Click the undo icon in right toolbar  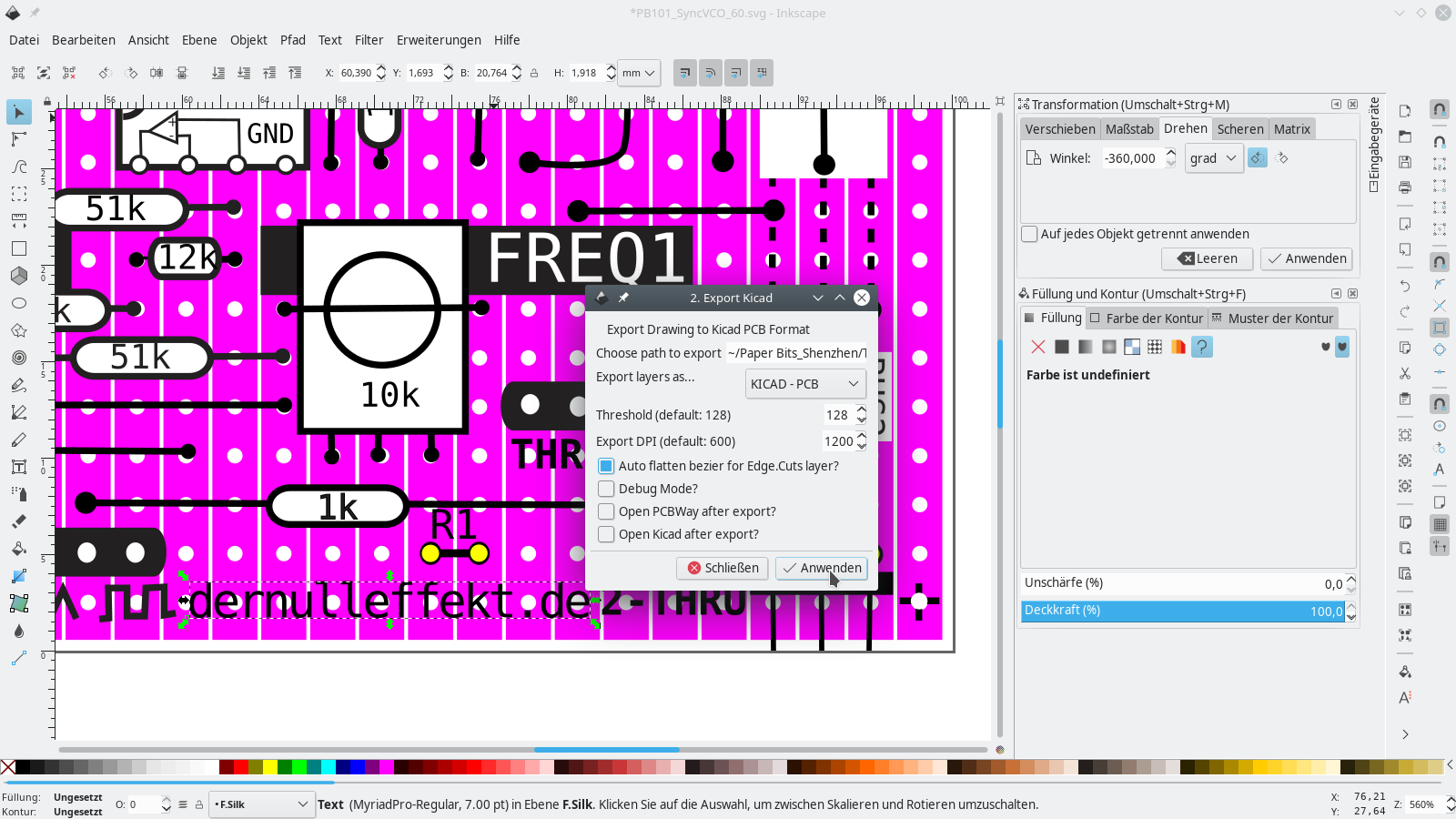click(x=1405, y=286)
